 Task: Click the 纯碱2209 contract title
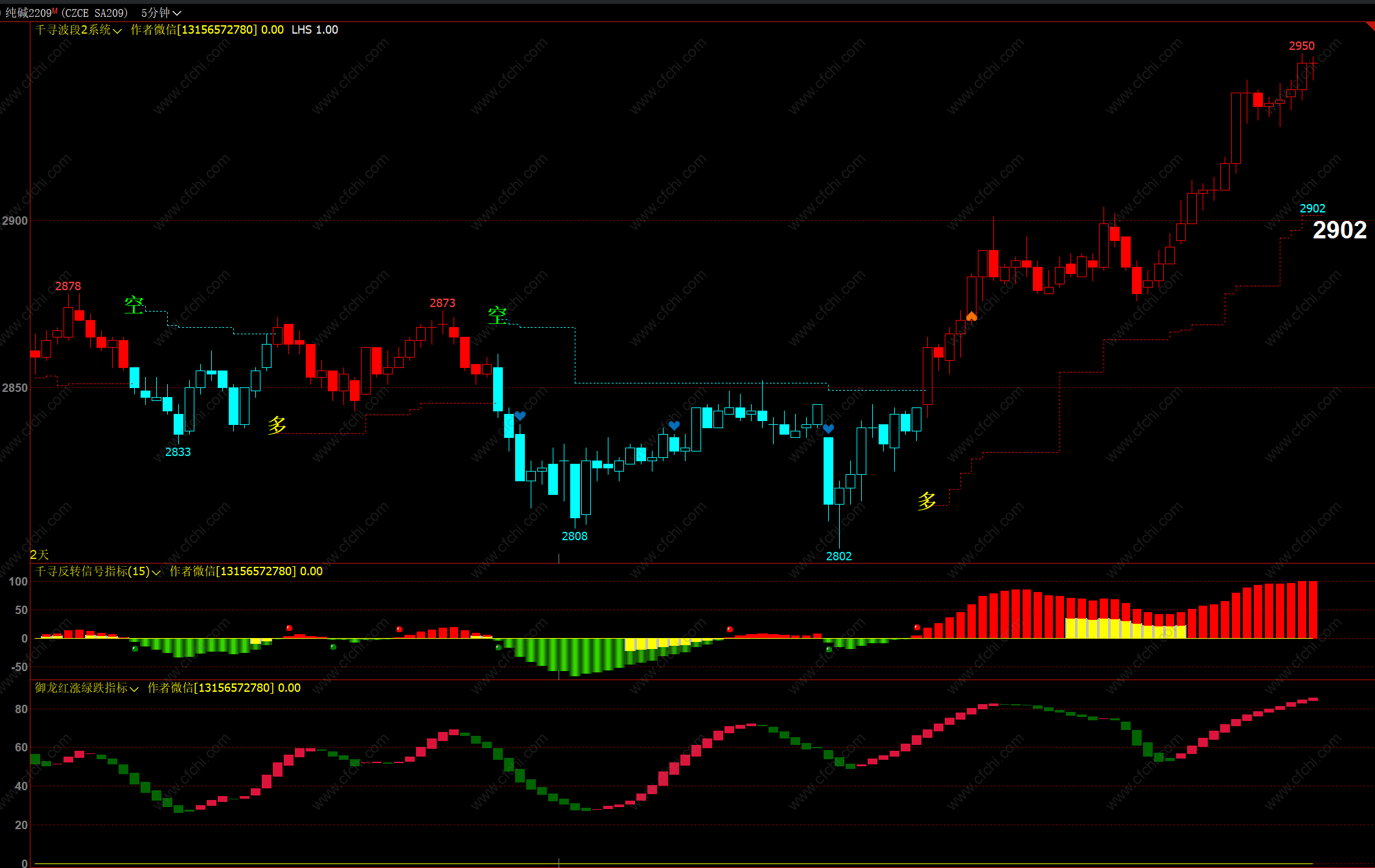29,12
